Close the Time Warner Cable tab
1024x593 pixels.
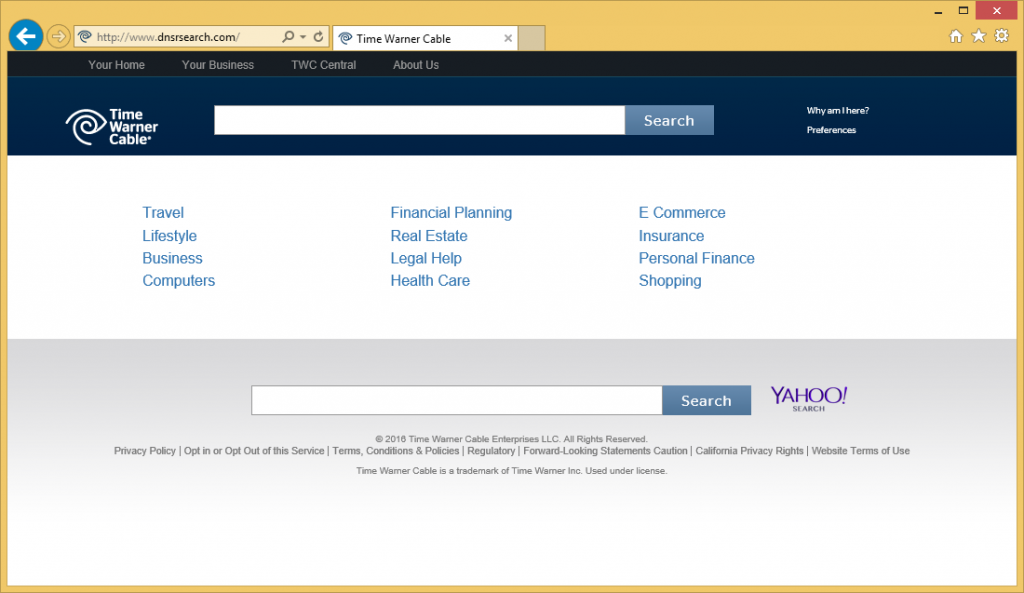point(508,39)
